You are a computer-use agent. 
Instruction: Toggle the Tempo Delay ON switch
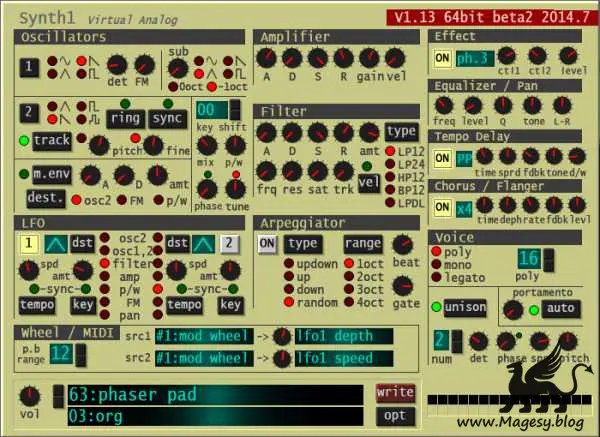click(x=442, y=158)
